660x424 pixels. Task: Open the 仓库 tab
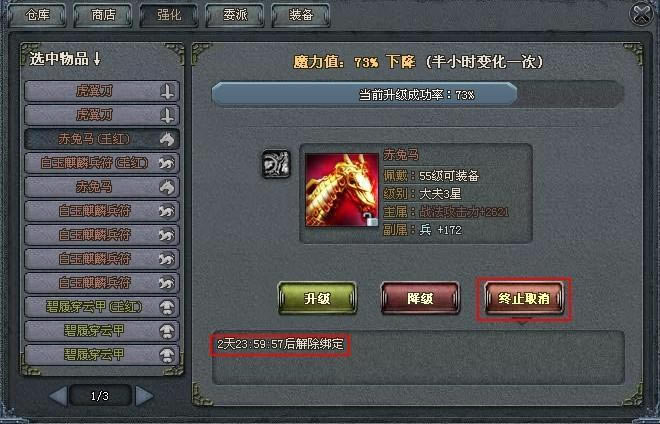[x=37, y=15]
